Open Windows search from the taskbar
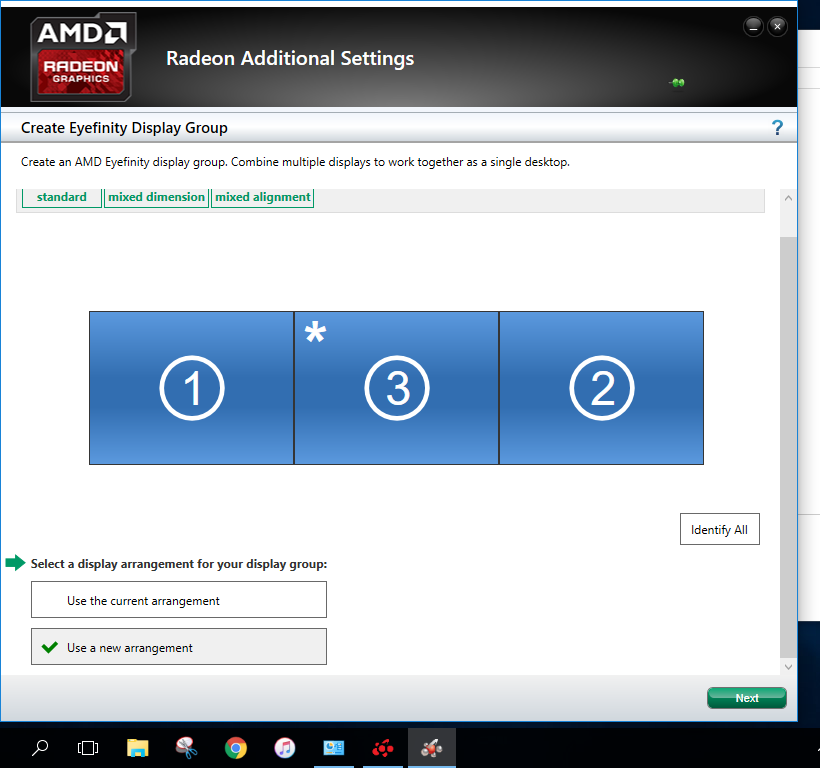The height and width of the screenshot is (768, 820). [40, 748]
